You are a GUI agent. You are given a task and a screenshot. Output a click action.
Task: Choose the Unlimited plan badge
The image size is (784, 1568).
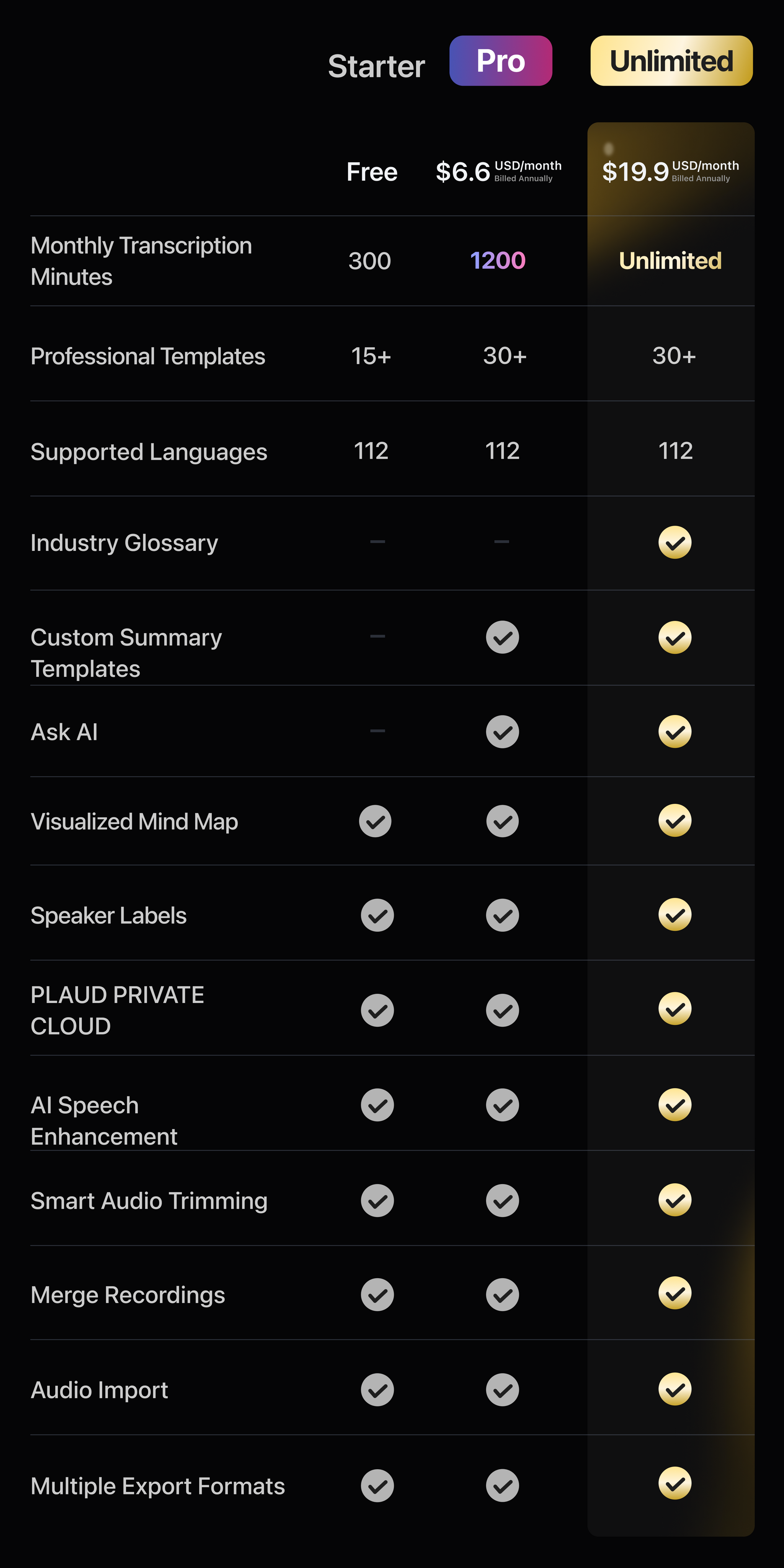click(671, 61)
